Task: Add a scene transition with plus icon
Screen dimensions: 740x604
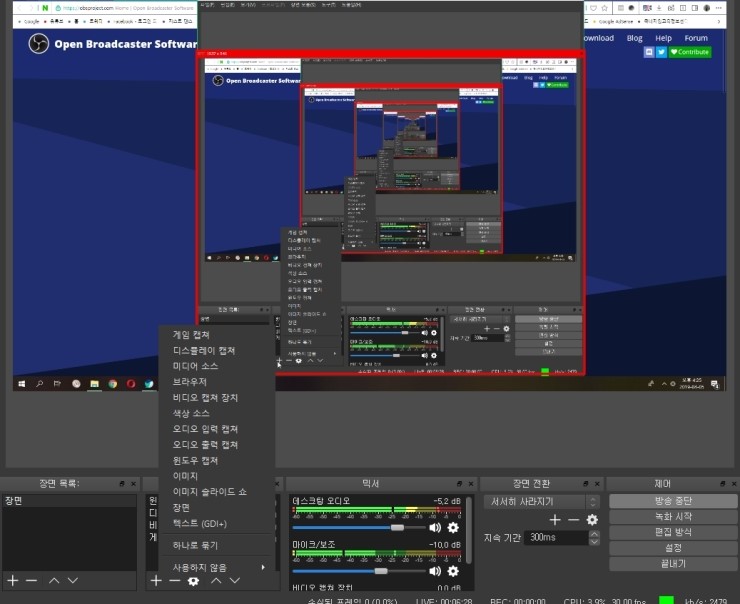Action: click(555, 520)
